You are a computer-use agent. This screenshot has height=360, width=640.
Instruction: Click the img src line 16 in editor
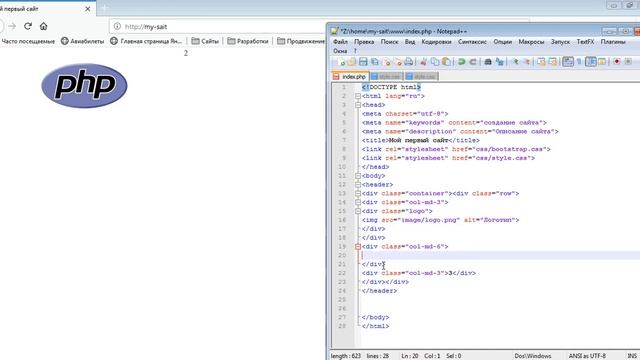(440, 220)
